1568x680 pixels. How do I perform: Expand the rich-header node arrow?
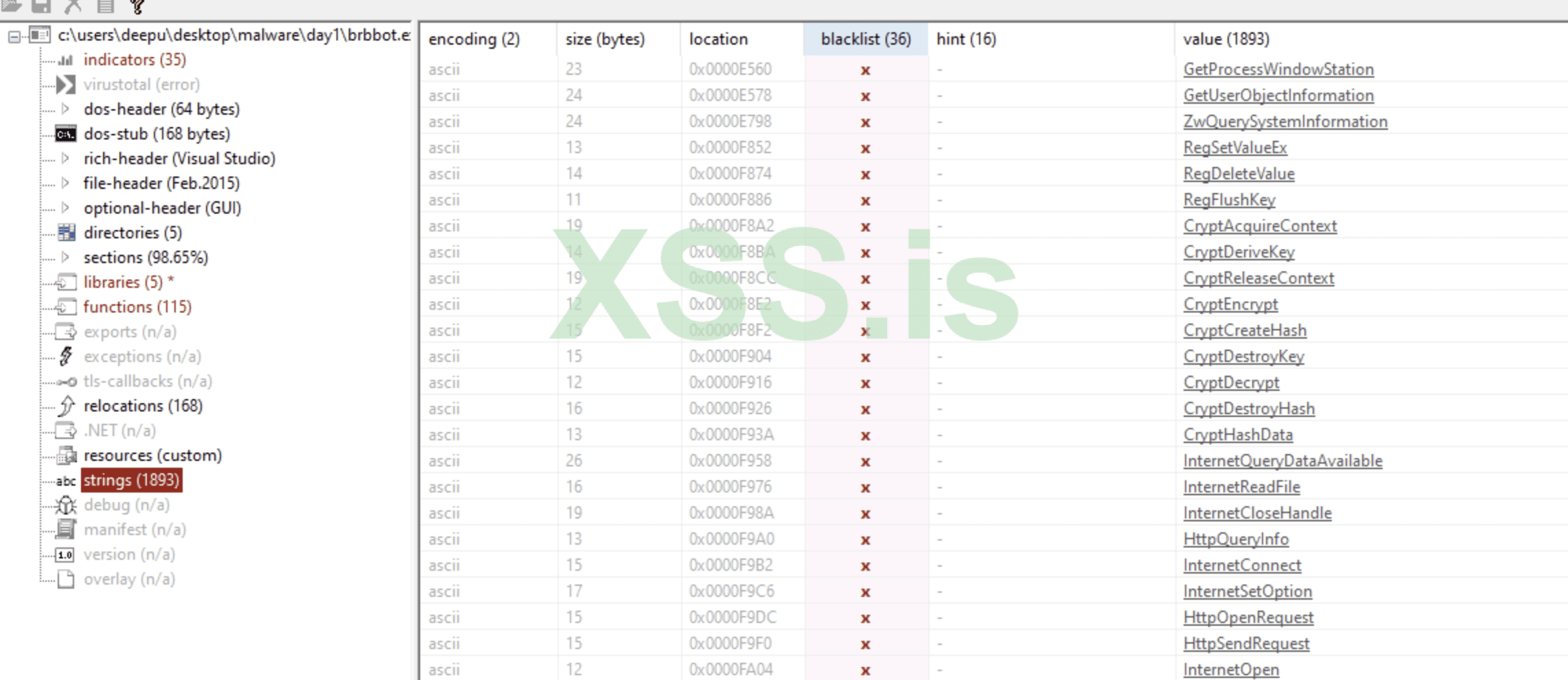click(65, 158)
